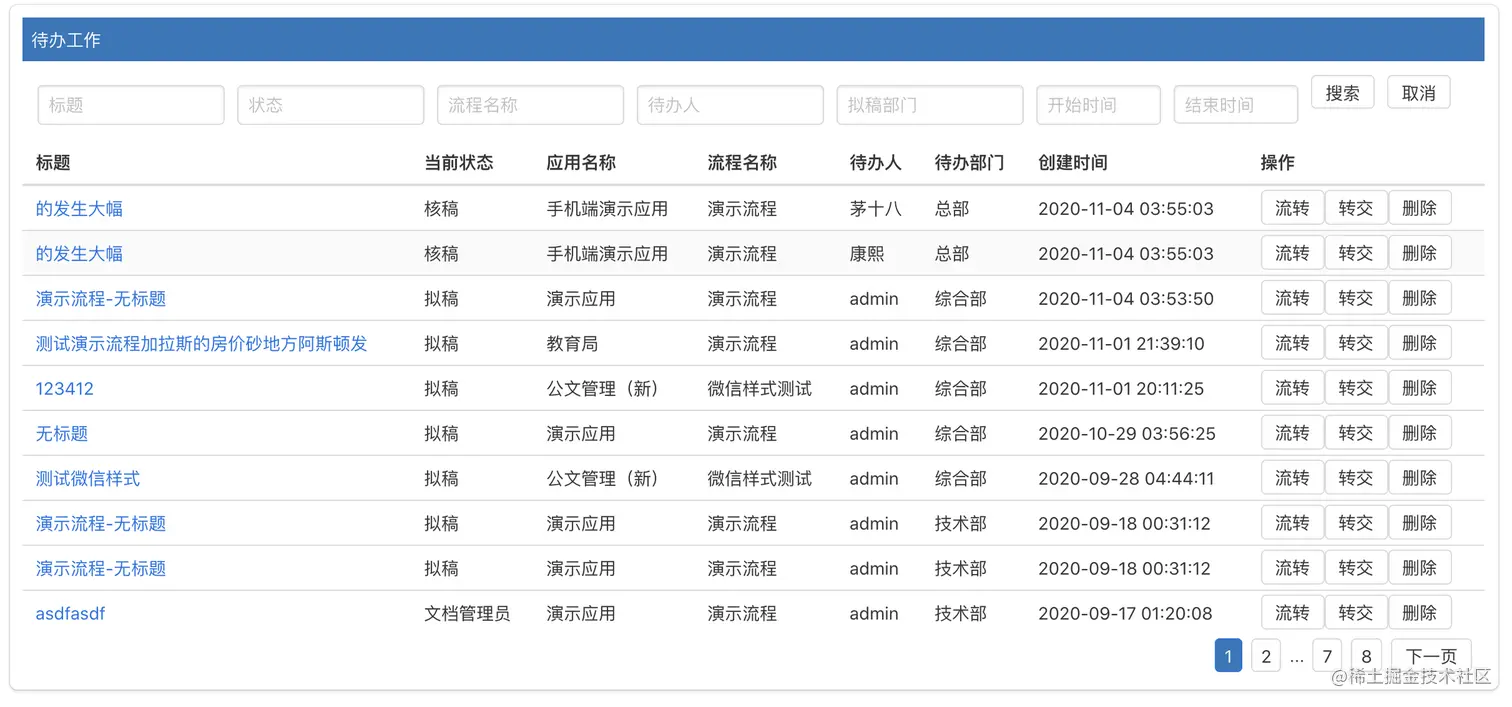Image resolution: width=1512 pixels, height=707 pixels.
Task: Click 转交 for the 2020-11-04 03:53:50 row
Action: pos(1356,298)
